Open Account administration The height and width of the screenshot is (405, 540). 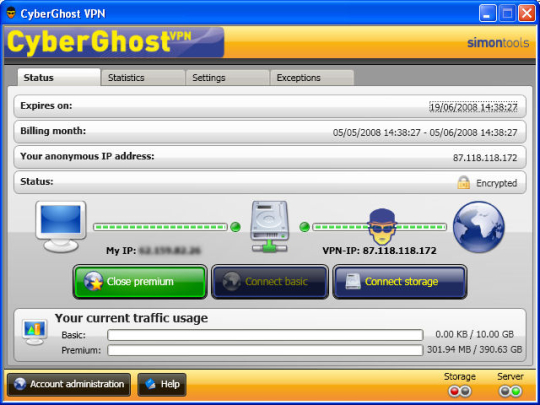69,384
